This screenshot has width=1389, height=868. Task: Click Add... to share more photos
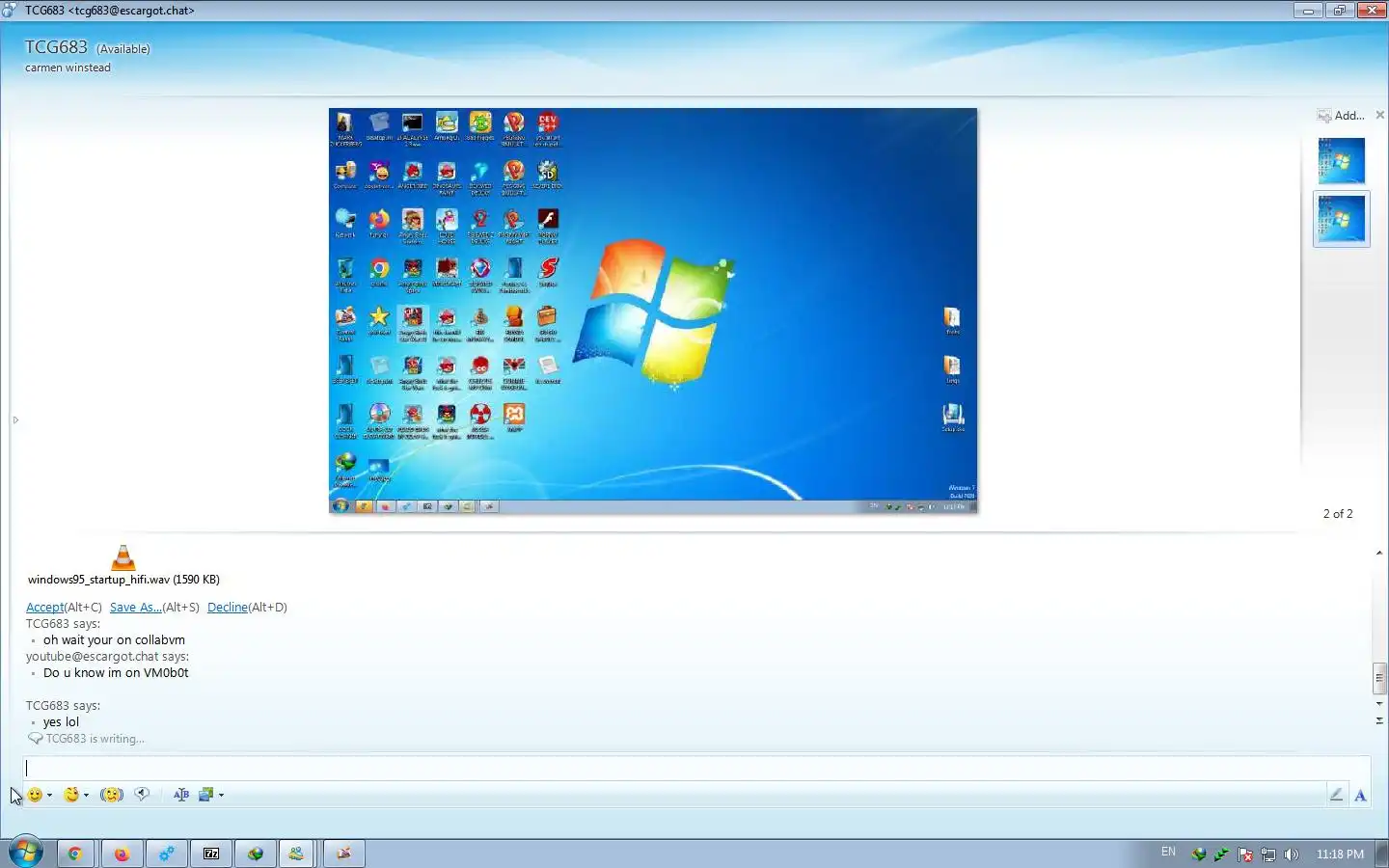(1341, 116)
